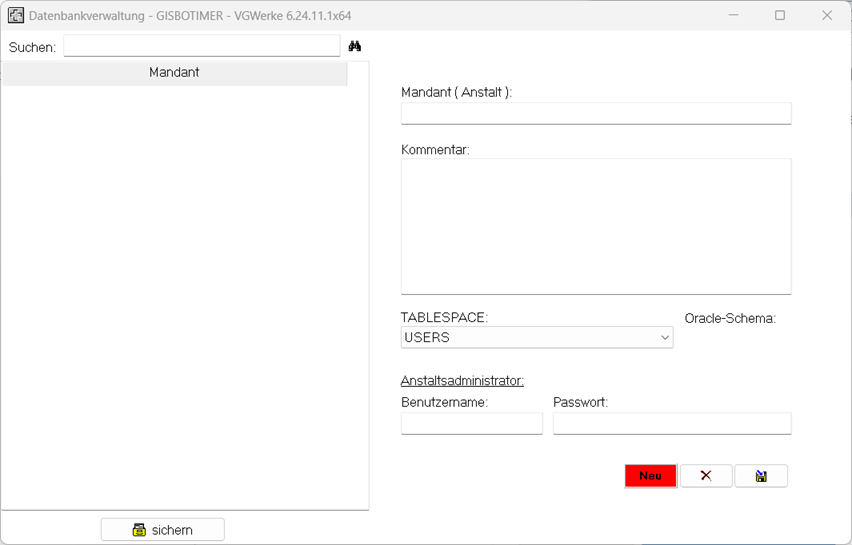Image resolution: width=852 pixels, height=545 pixels.
Task: Minimize the Datenbankverwaltung window
Action: click(733, 16)
